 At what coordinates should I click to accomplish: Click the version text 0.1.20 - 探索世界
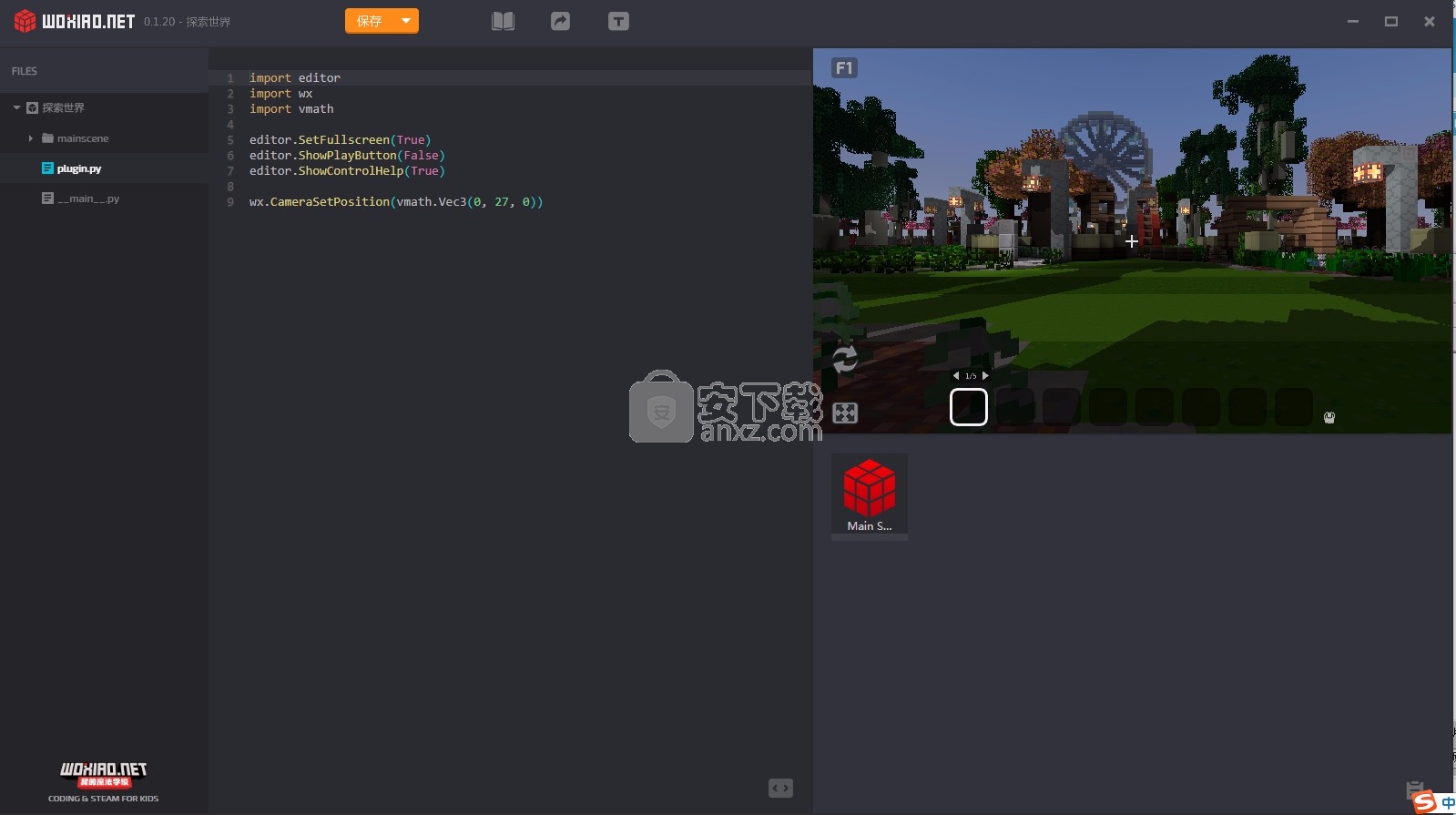pos(187,22)
